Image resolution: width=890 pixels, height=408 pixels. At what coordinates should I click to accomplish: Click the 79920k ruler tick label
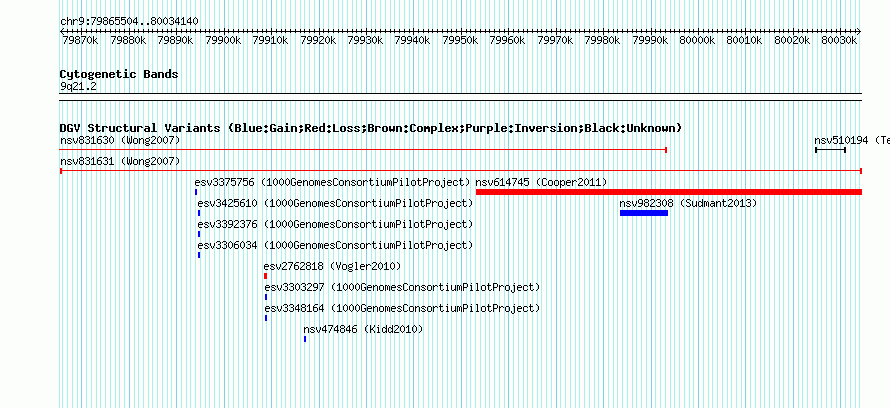pyautogui.click(x=318, y=40)
